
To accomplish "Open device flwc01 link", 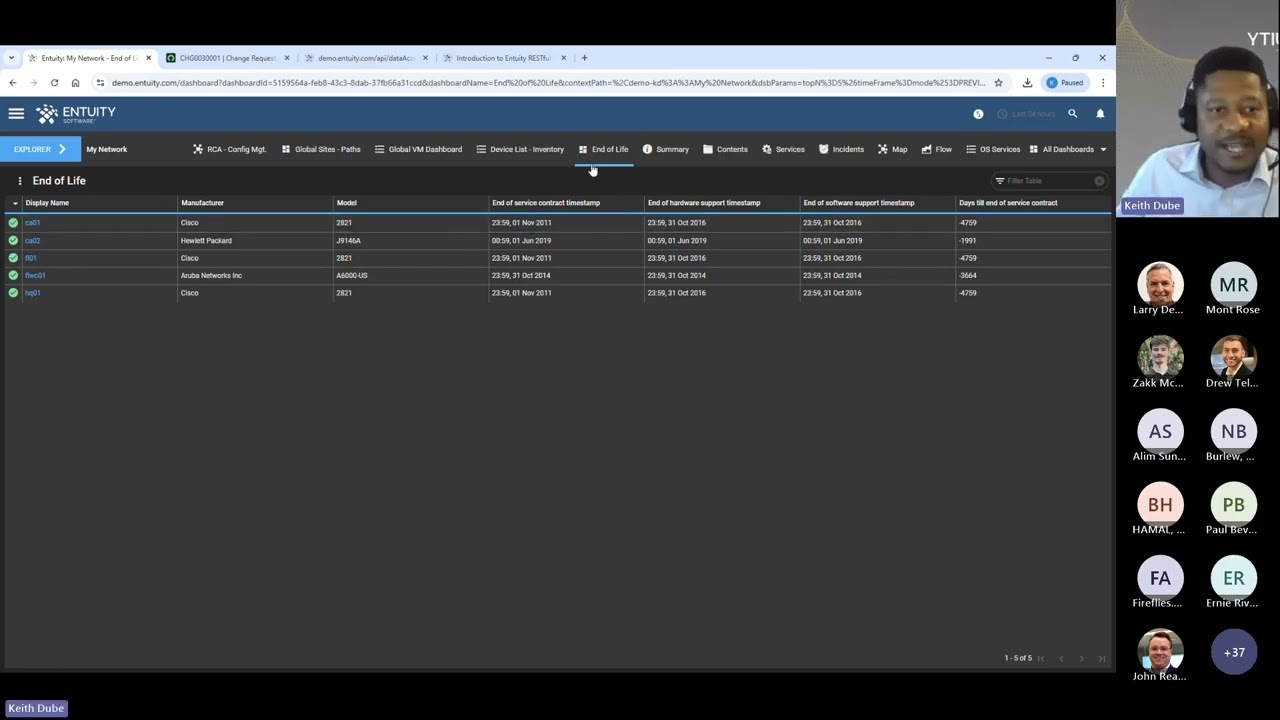I will point(35,276).
